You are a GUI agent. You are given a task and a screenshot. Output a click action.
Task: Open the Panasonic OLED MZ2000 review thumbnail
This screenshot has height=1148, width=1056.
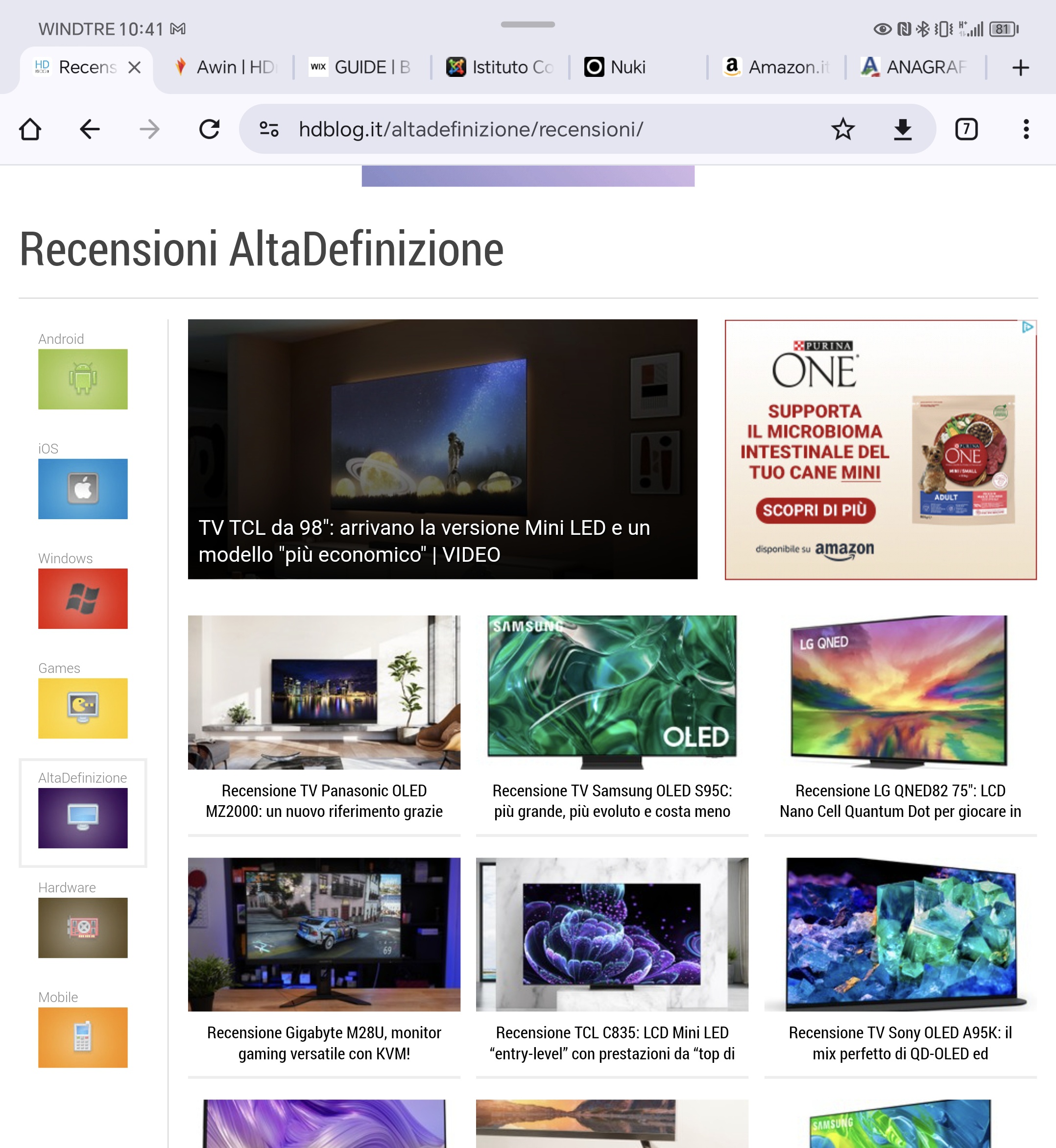coord(324,693)
